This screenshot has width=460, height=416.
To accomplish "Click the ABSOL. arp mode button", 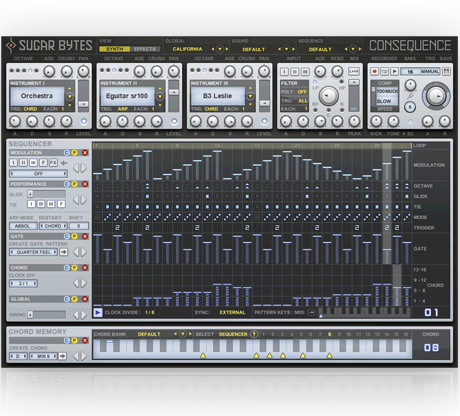I will click(23, 226).
